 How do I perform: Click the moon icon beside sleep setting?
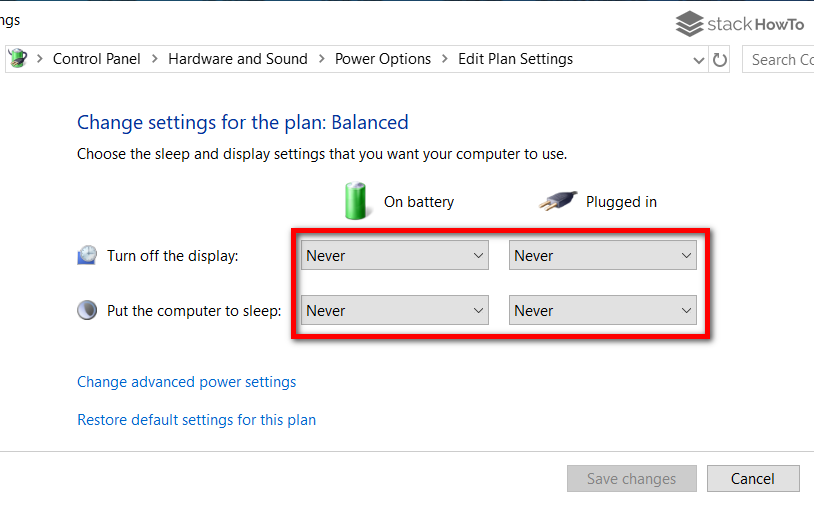(87, 311)
